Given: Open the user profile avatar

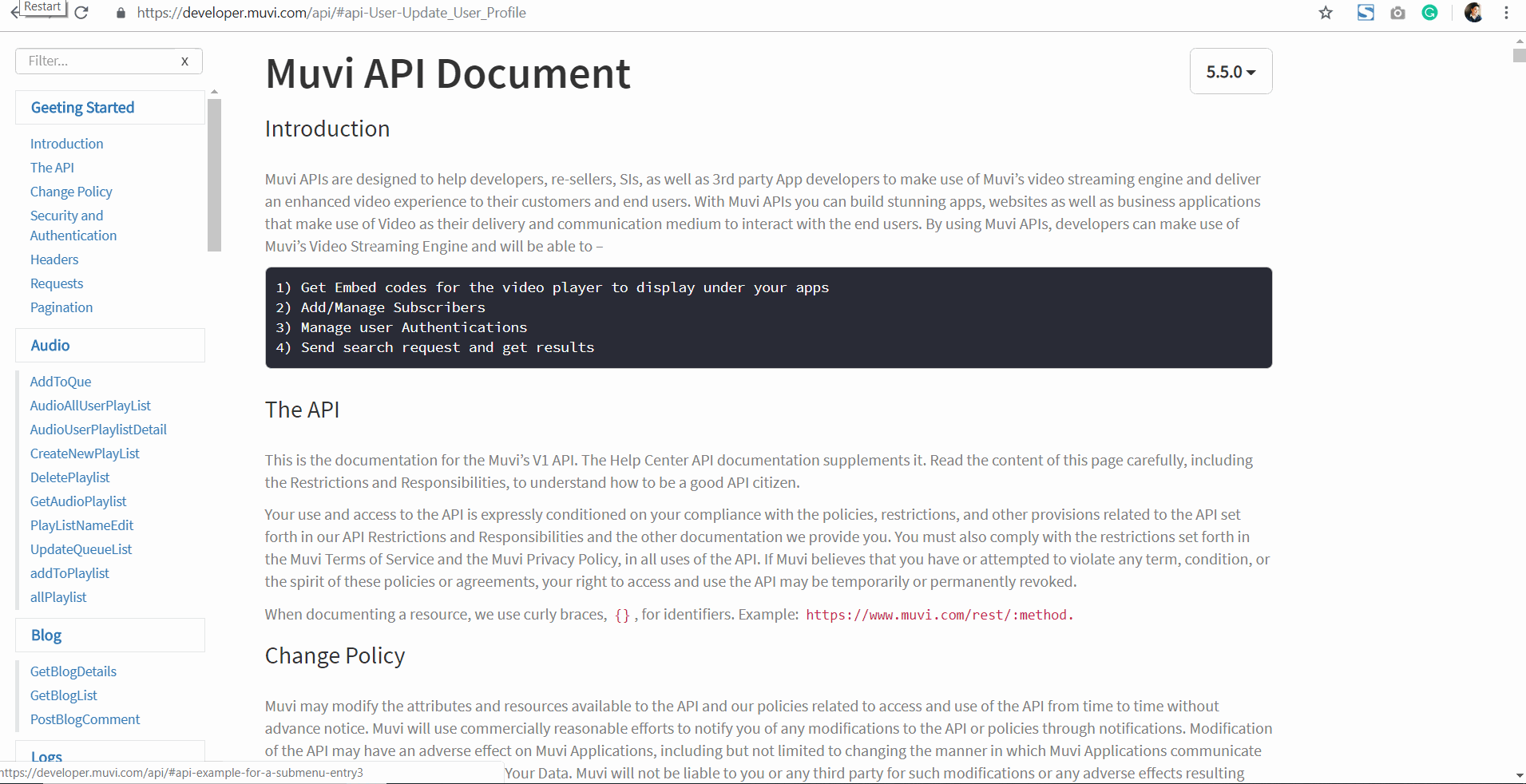Looking at the screenshot, I should tap(1473, 13).
